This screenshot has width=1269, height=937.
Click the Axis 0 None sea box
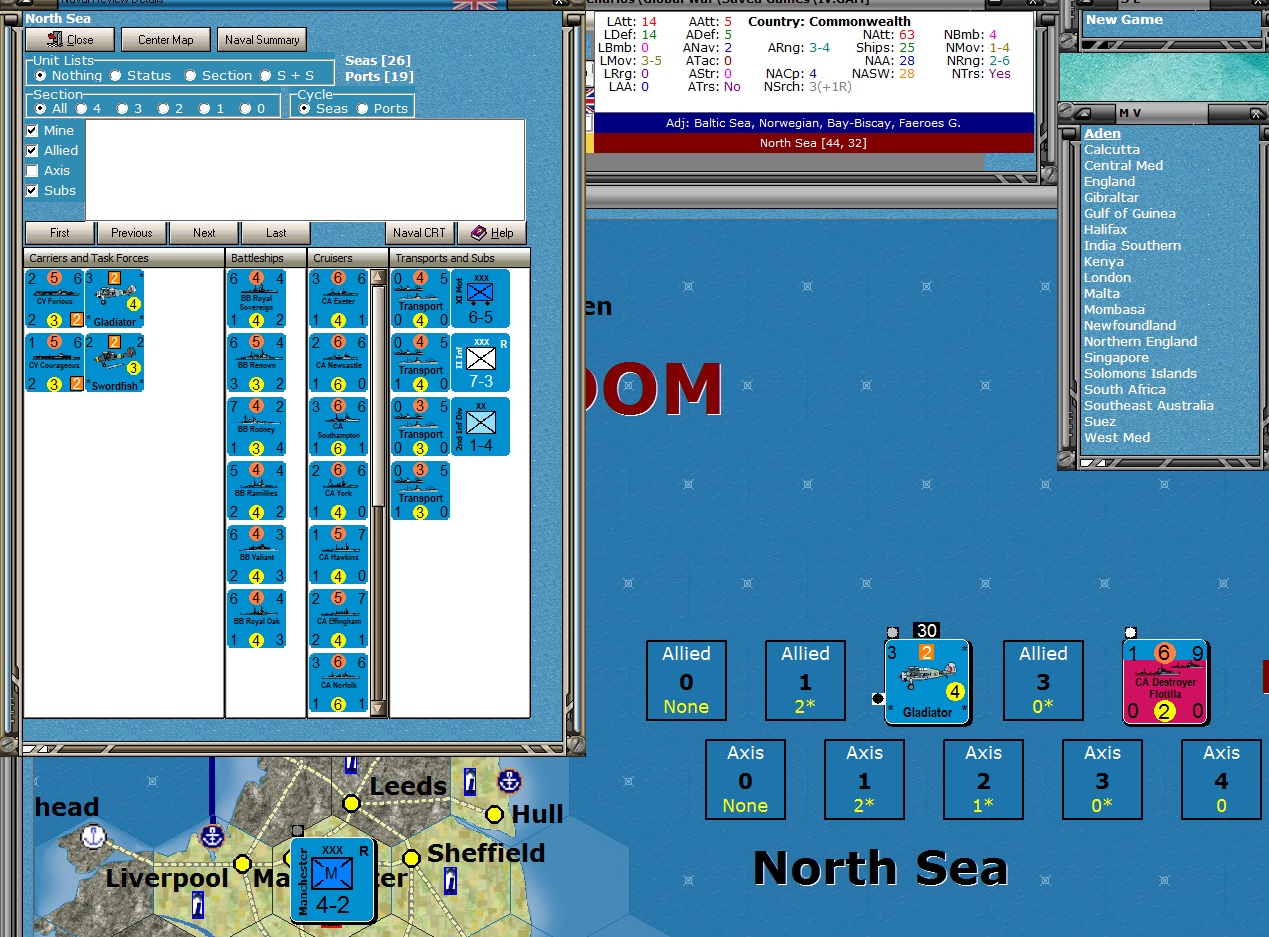coord(745,780)
